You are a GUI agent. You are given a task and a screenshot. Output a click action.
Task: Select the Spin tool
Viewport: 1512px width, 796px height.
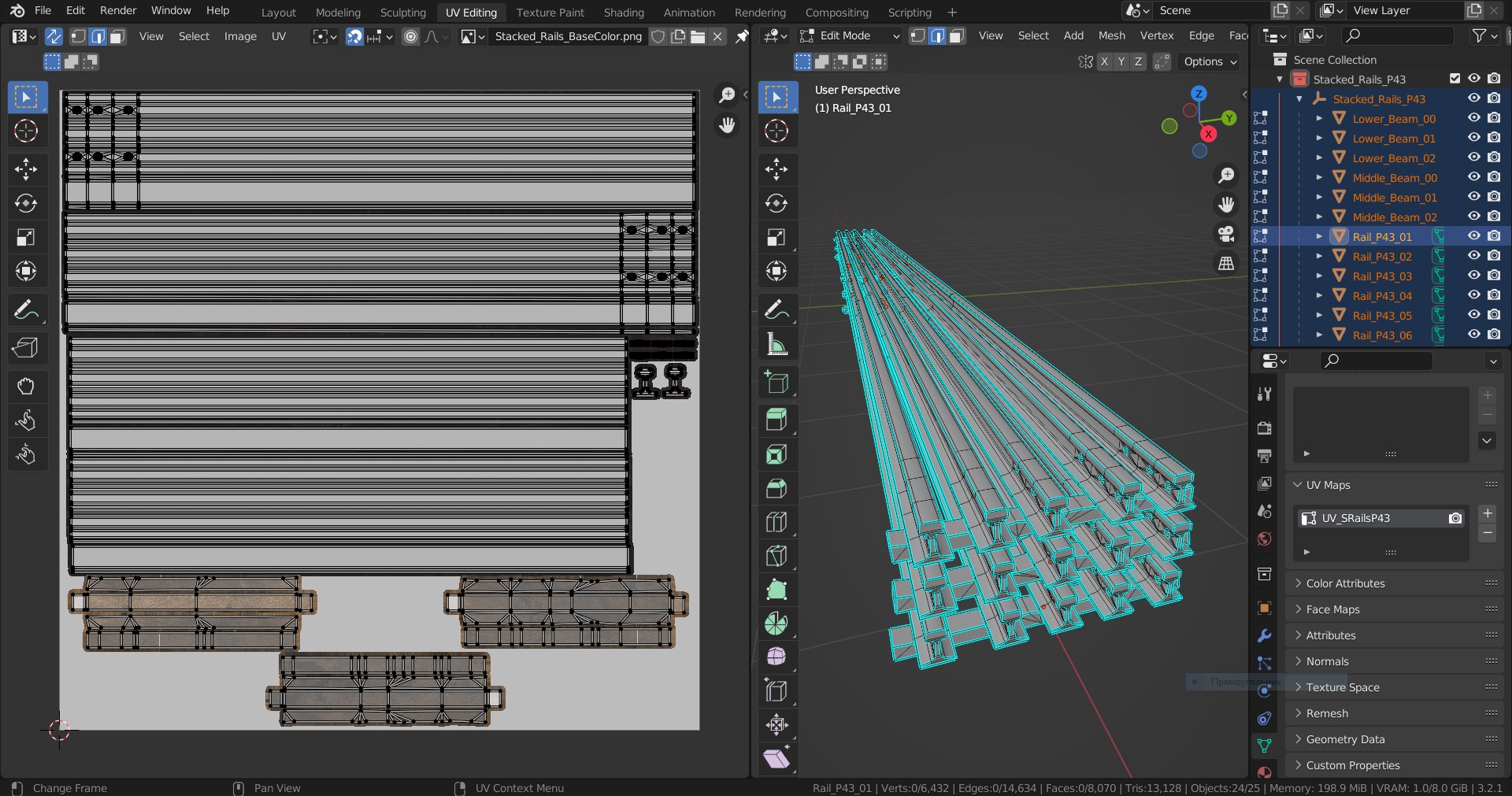click(x=777, y=624)
